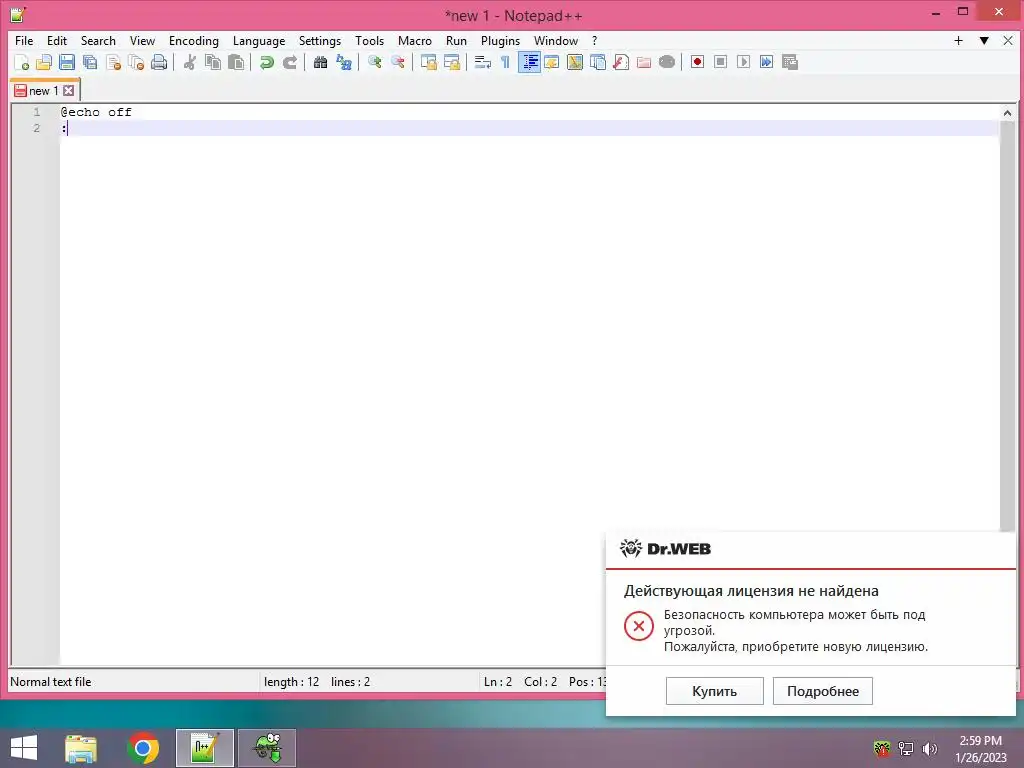Image resolution: width=1024 pixels, height=768 pixels.
Task: Copy selection via toolbar icon
Action: pos(213,62)
